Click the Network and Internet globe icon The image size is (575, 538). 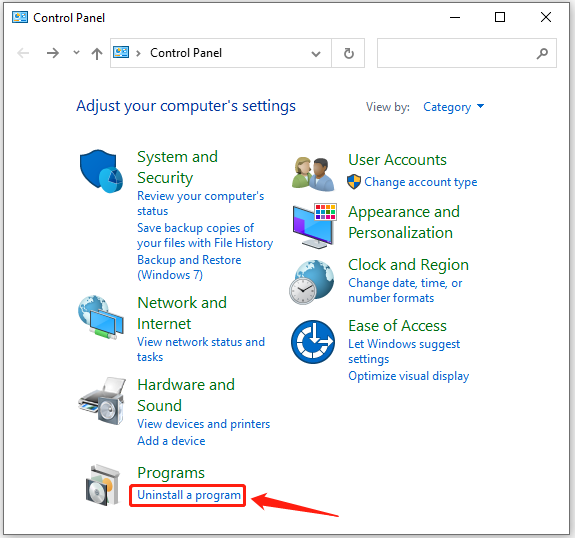pyautogui.click(x=100, y=317)
